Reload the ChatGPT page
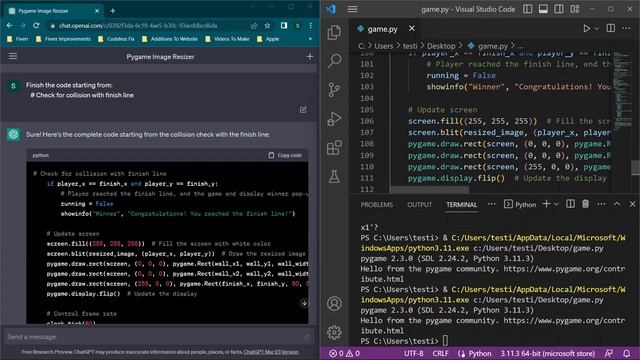The image size is (640, 360). click(x=36, y=25)
